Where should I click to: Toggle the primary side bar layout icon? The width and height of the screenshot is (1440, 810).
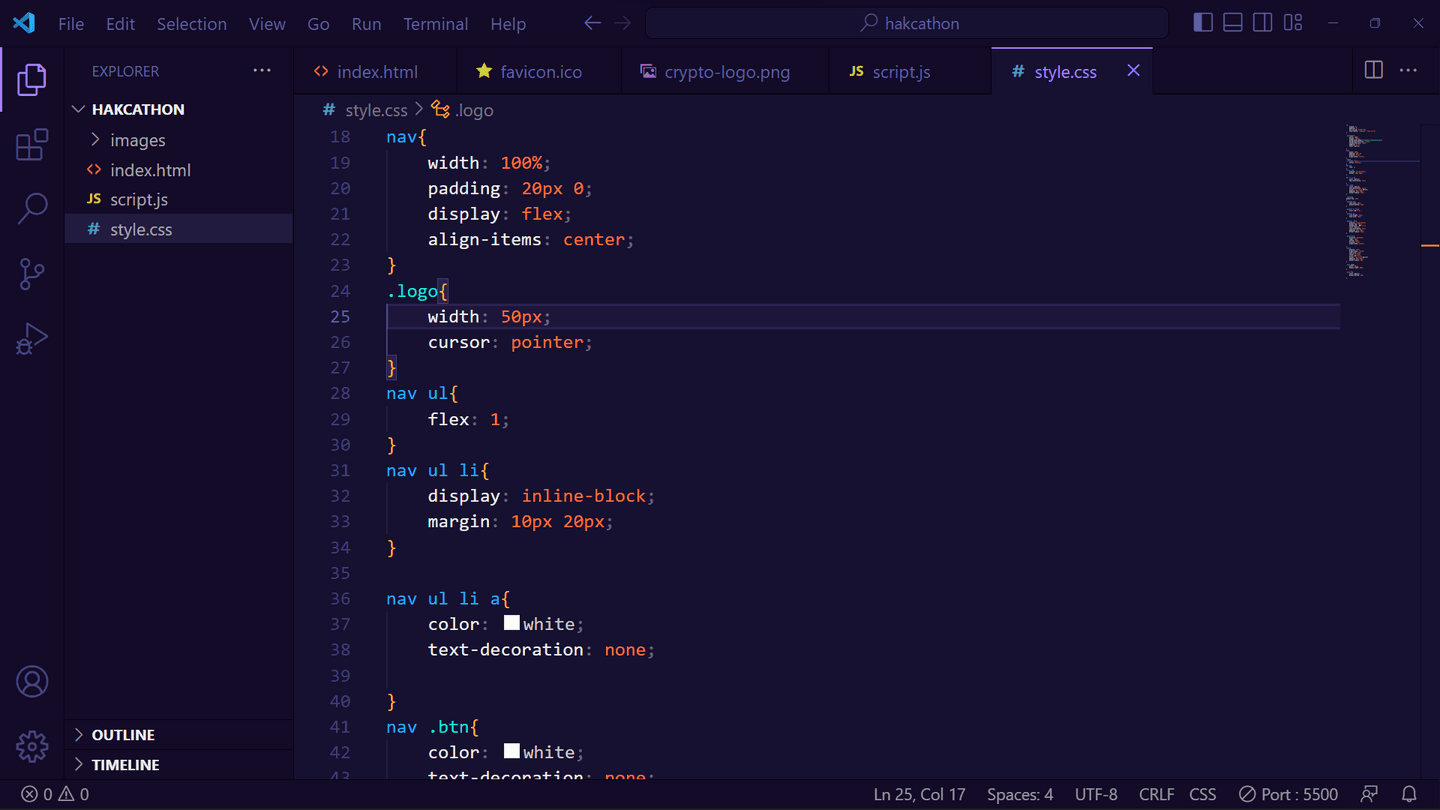(x=1203, y=23)
